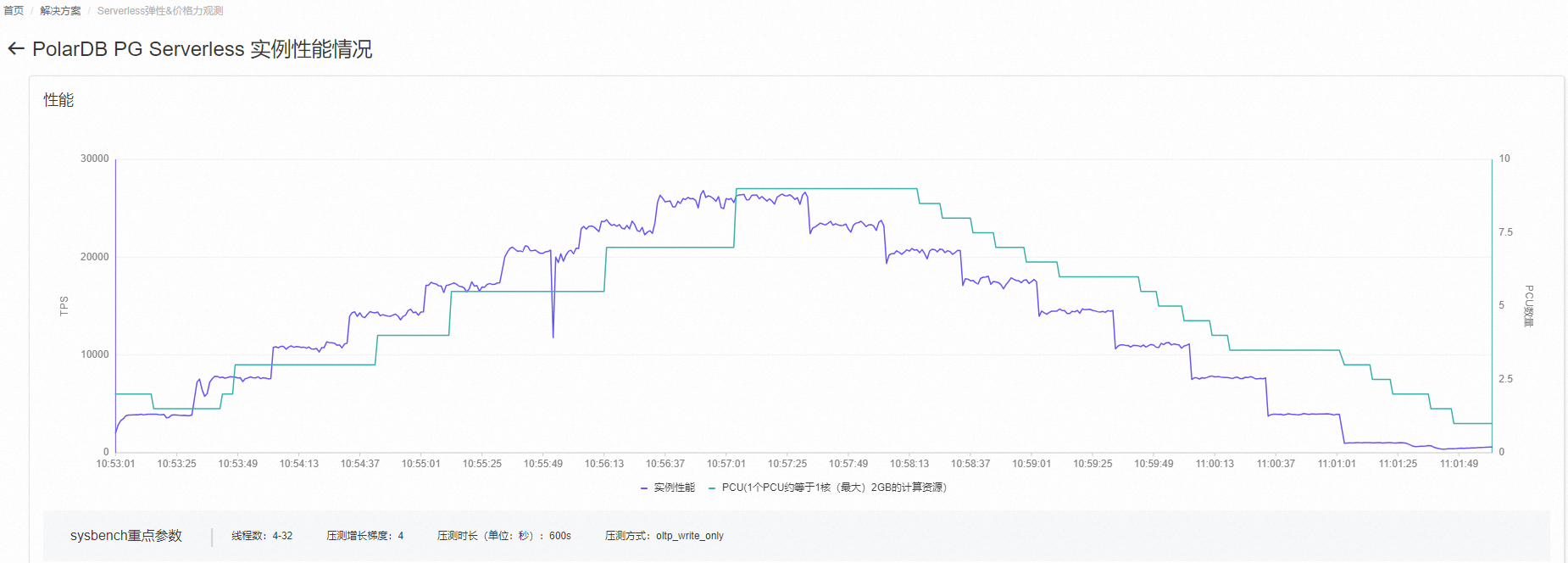The height and width of the screenshot is (563, 1568).
Task: Click the 压测方式: oltp_write_only parameter
Action: coord(664,536)
